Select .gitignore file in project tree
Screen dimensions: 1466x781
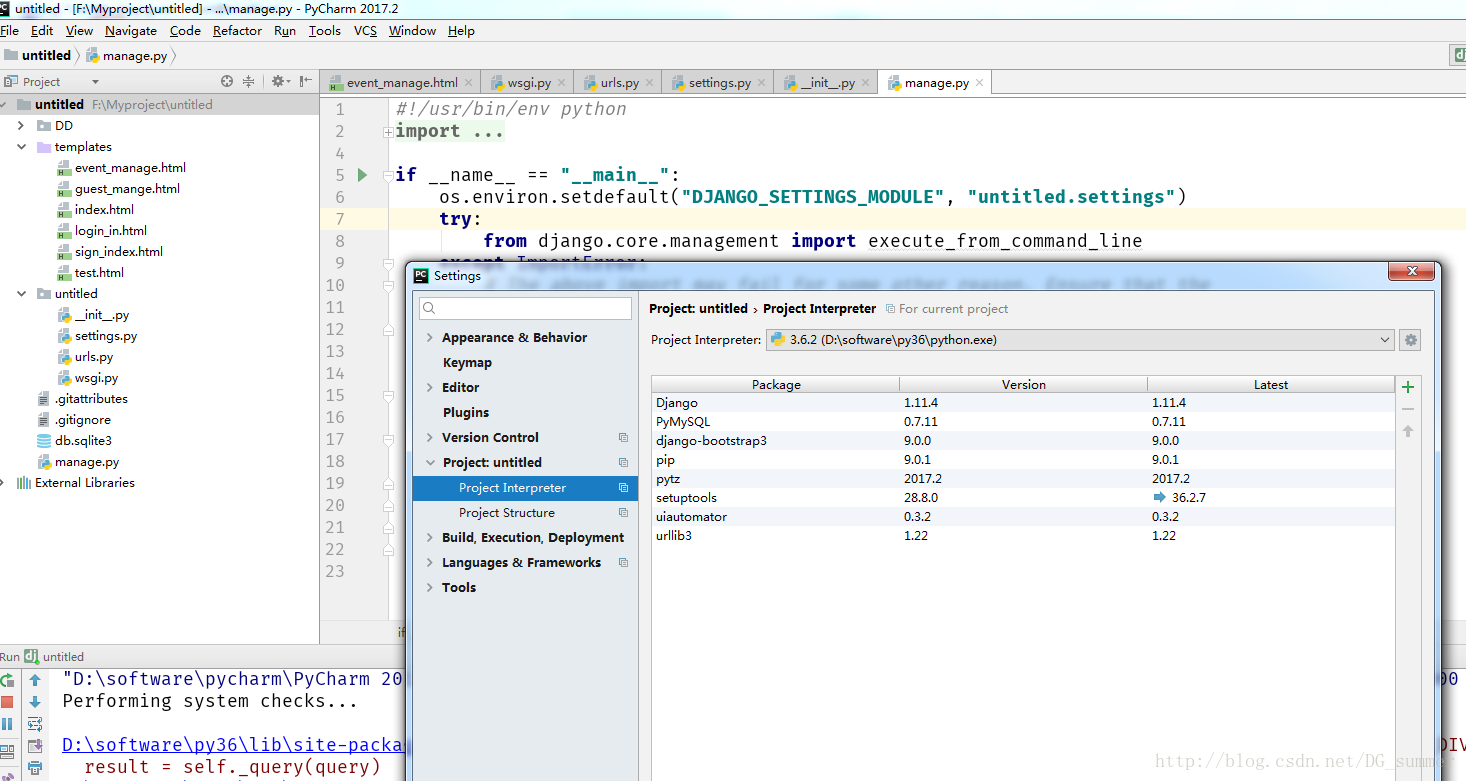point(83,420)
